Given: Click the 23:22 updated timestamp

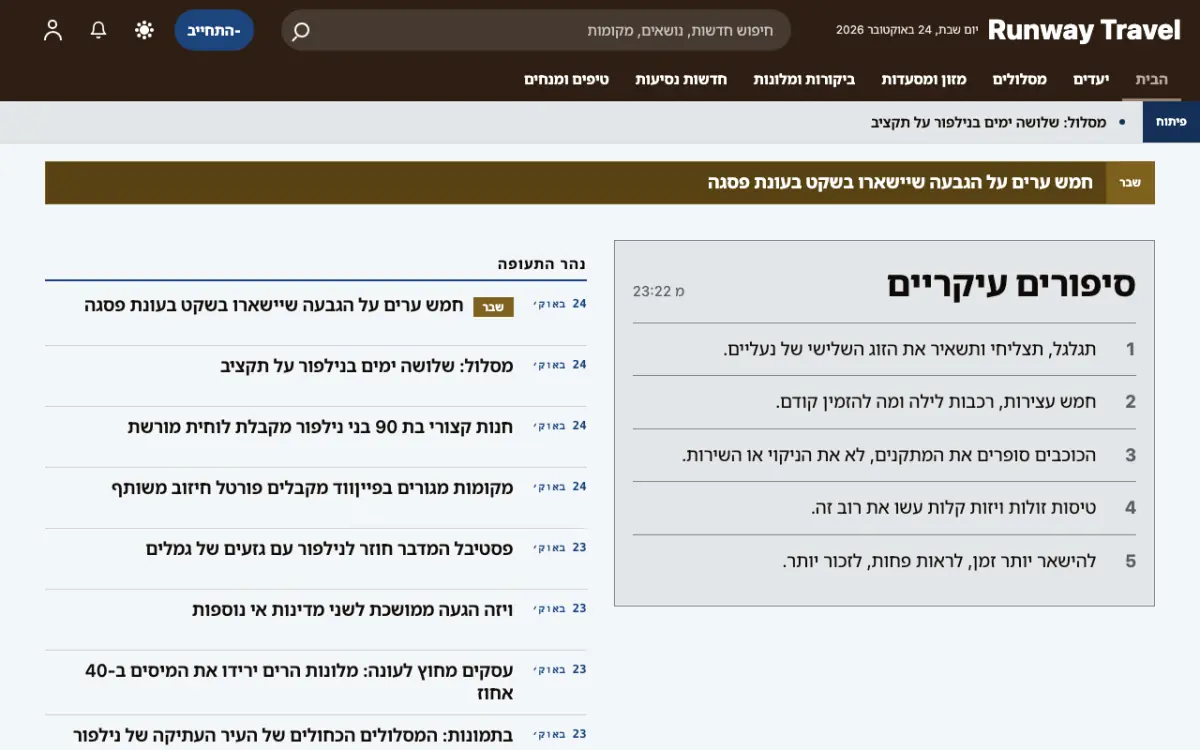Looking at the screenshot, I should (659, 291).
